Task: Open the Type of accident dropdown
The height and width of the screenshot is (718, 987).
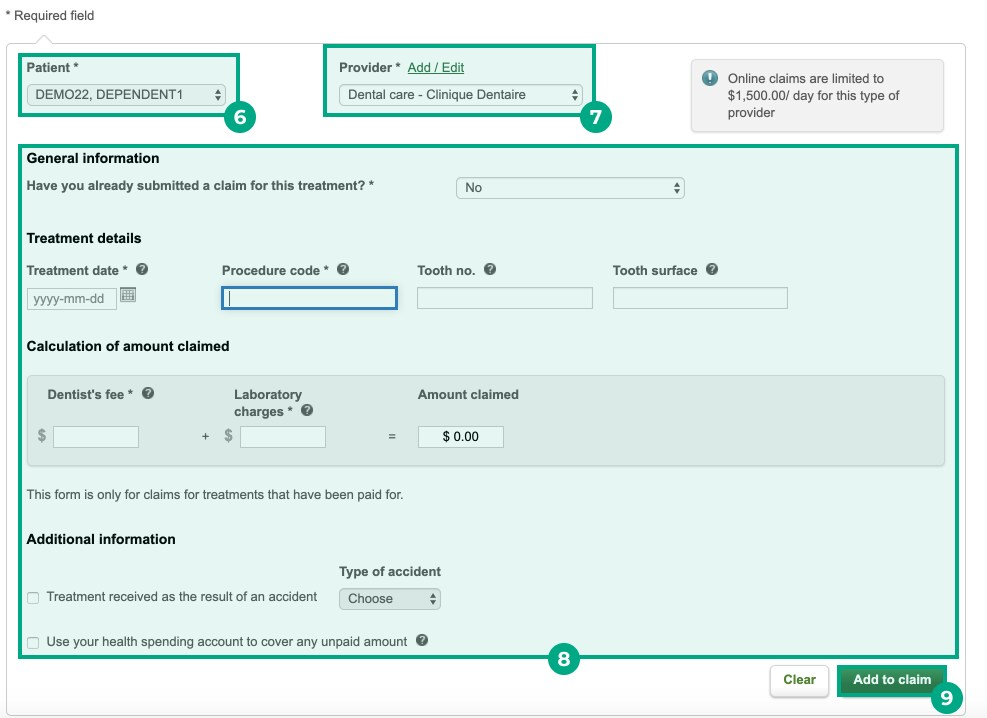Action: (390, 598)
